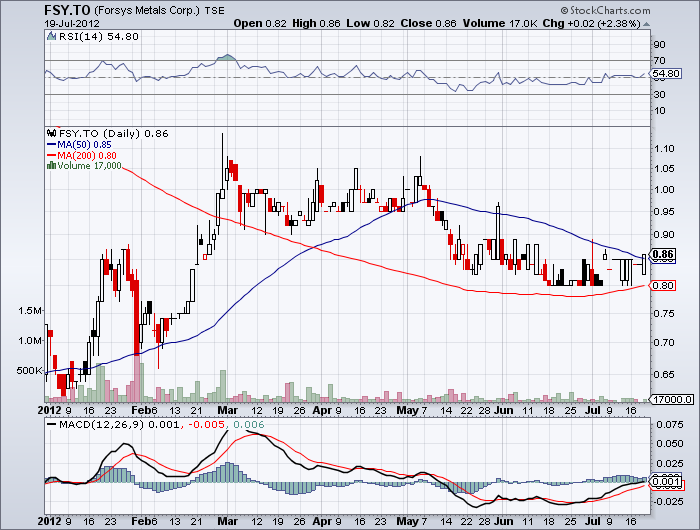The image size is (700, 530).
Task: Click the 0.75 price axis label
Action: tap(664, 313)
